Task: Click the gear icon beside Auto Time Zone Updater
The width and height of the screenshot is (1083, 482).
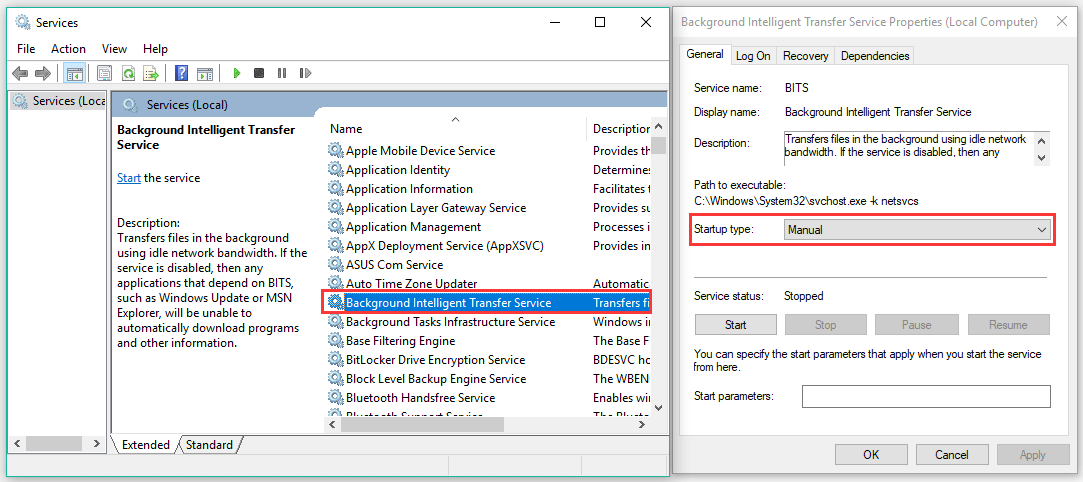Action: (x=336, y=283)
